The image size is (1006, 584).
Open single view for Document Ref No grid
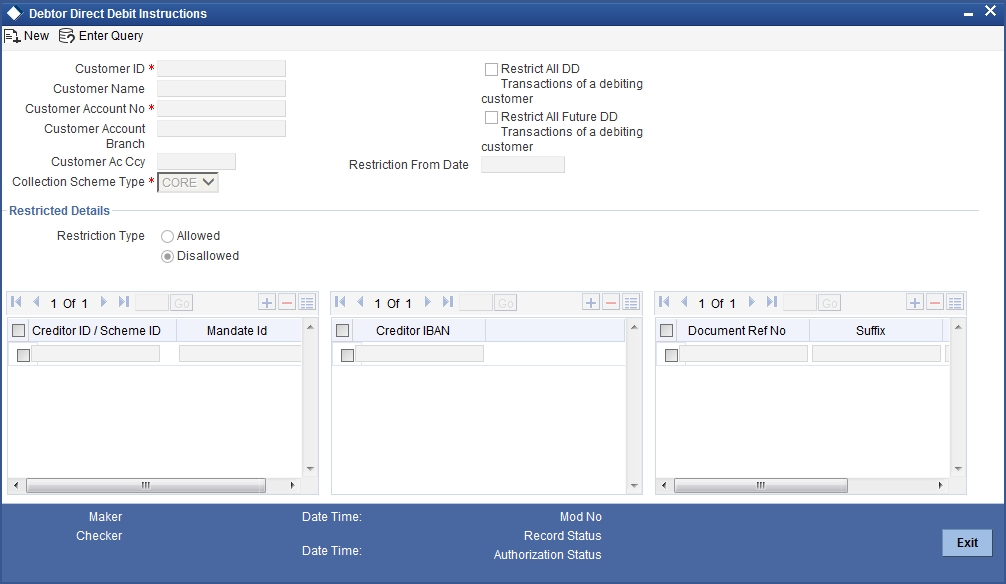click(955, 302)
